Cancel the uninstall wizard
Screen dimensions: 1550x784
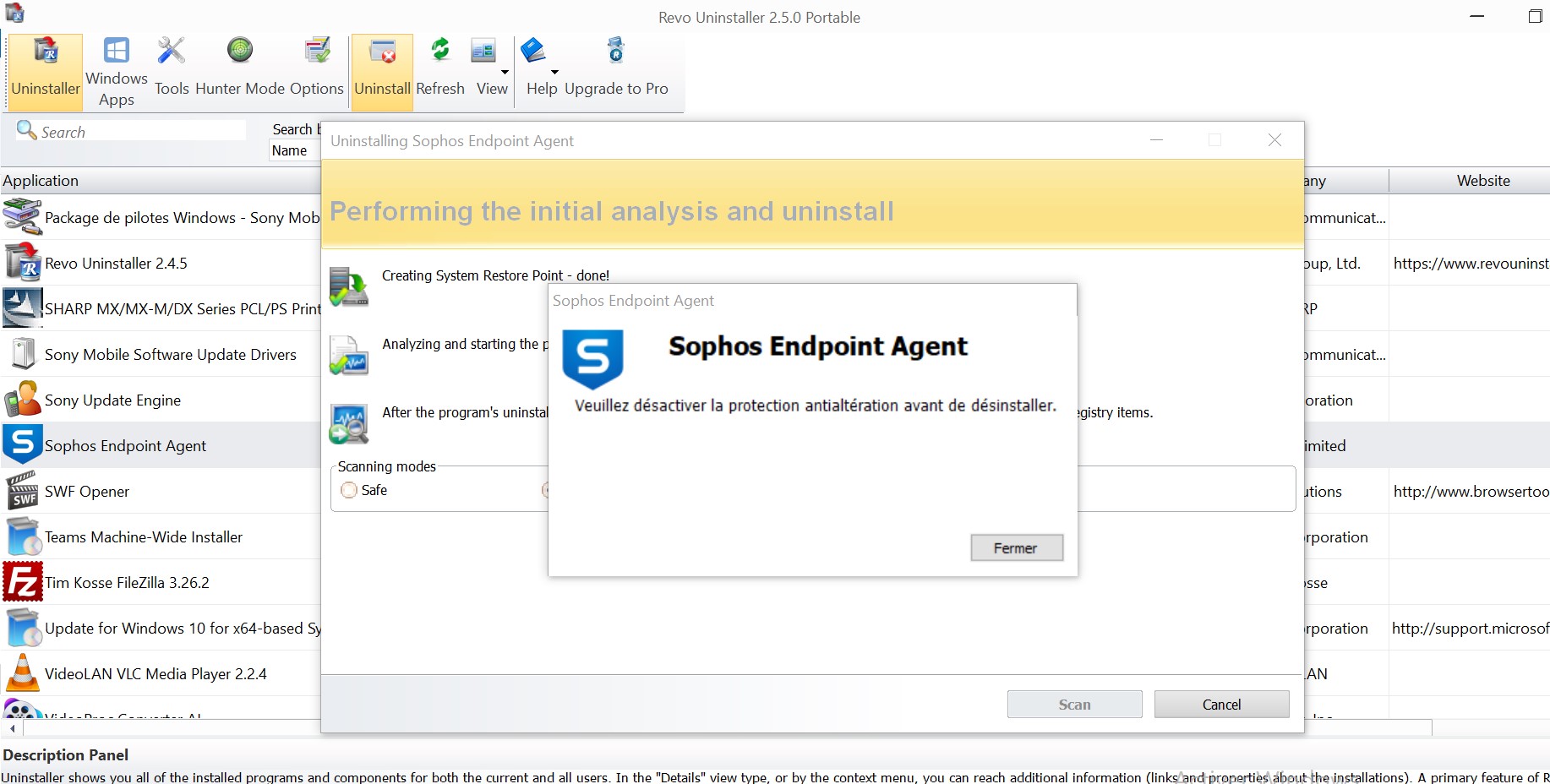coord(1221,705)
